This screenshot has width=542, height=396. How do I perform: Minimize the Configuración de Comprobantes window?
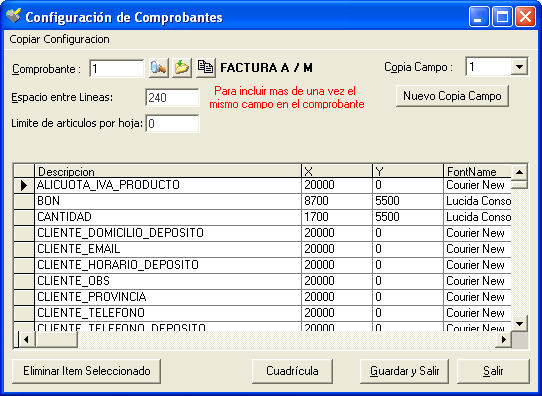pyautogui.click(x=479, y=17)
